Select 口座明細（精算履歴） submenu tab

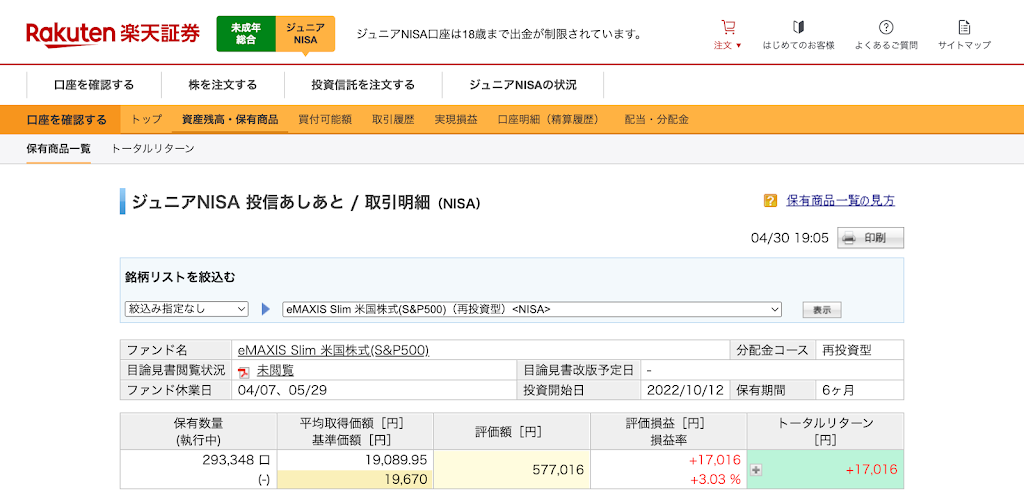click(551, 119)
